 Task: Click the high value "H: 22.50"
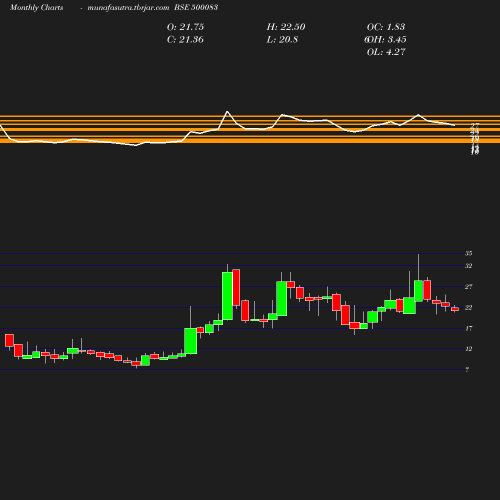coord(286,27)
